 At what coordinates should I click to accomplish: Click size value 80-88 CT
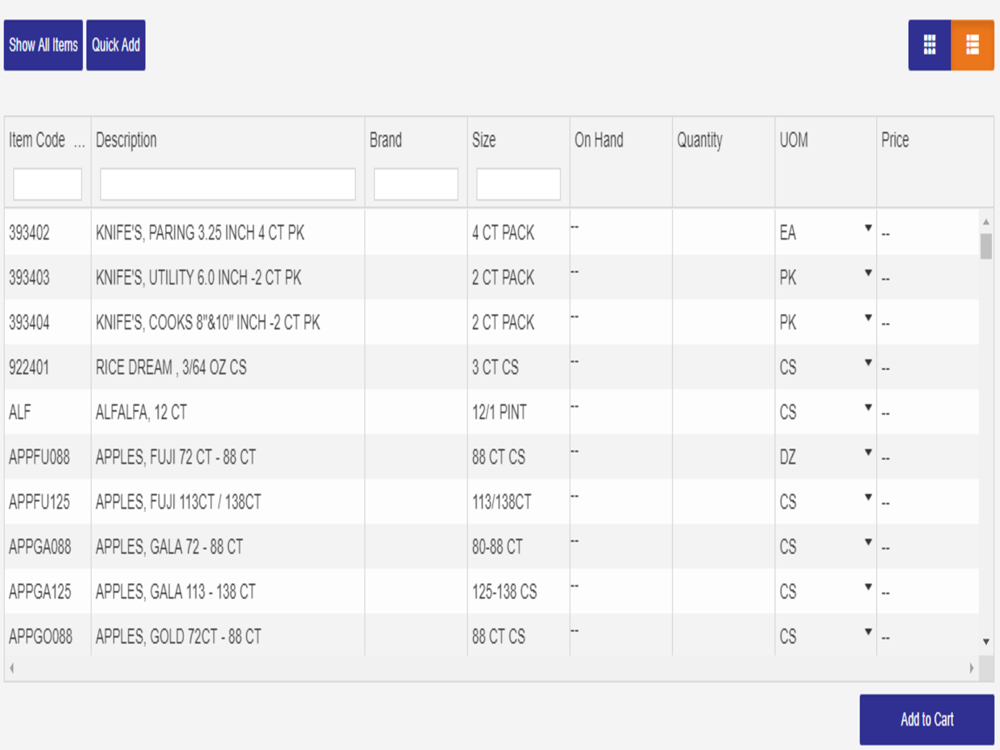[497, 547]
